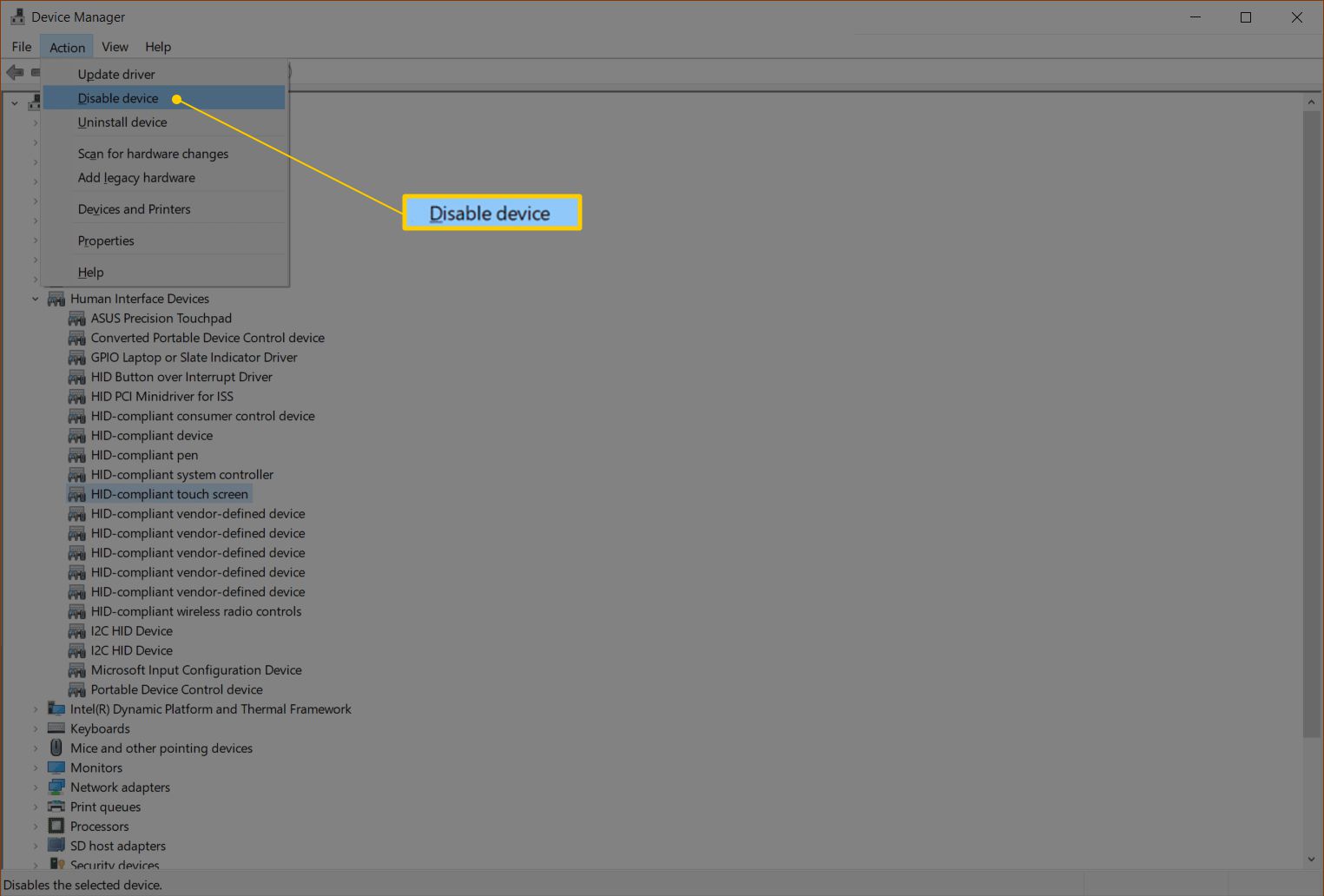Image resolution: width=1324 pixels, height=896 pixels.
Task: Open the View menu
Action: tap(115, 47)
